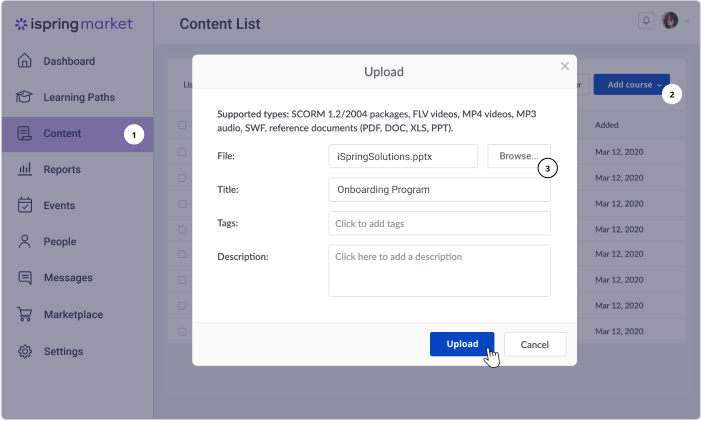Click the user profile avatar
701x421 pixels.
pyautogui.click(x=670, y=21)
